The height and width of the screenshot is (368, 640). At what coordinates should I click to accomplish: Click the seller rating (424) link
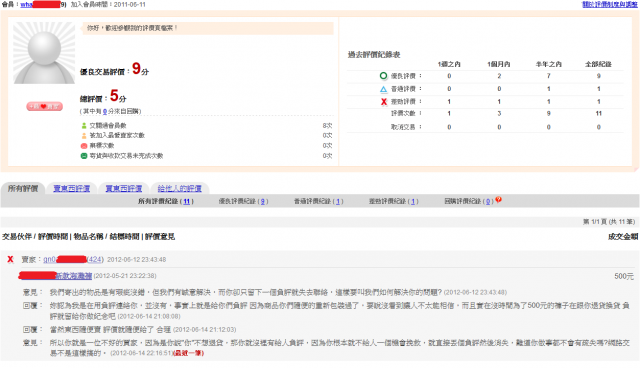95,259
